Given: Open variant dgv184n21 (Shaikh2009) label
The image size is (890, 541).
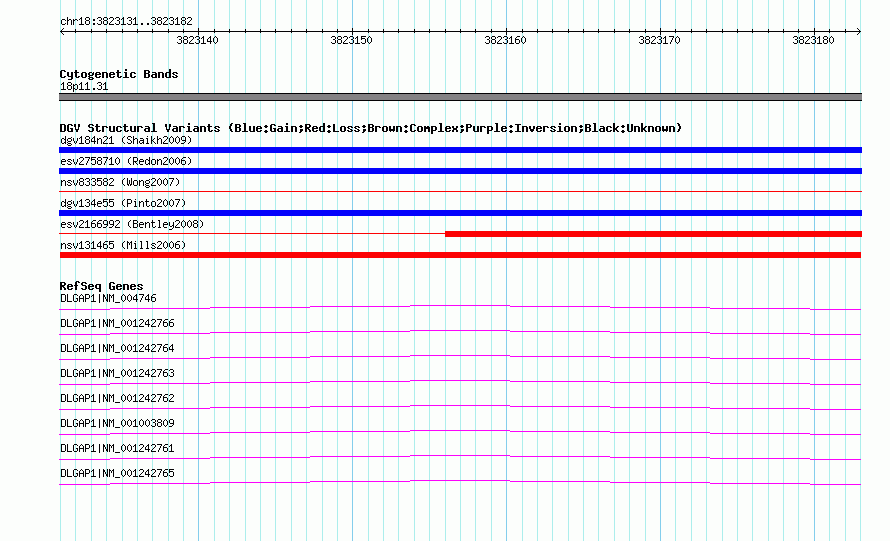Looking at the screenshot, I should pyautogui.click(x=126, y=140).
